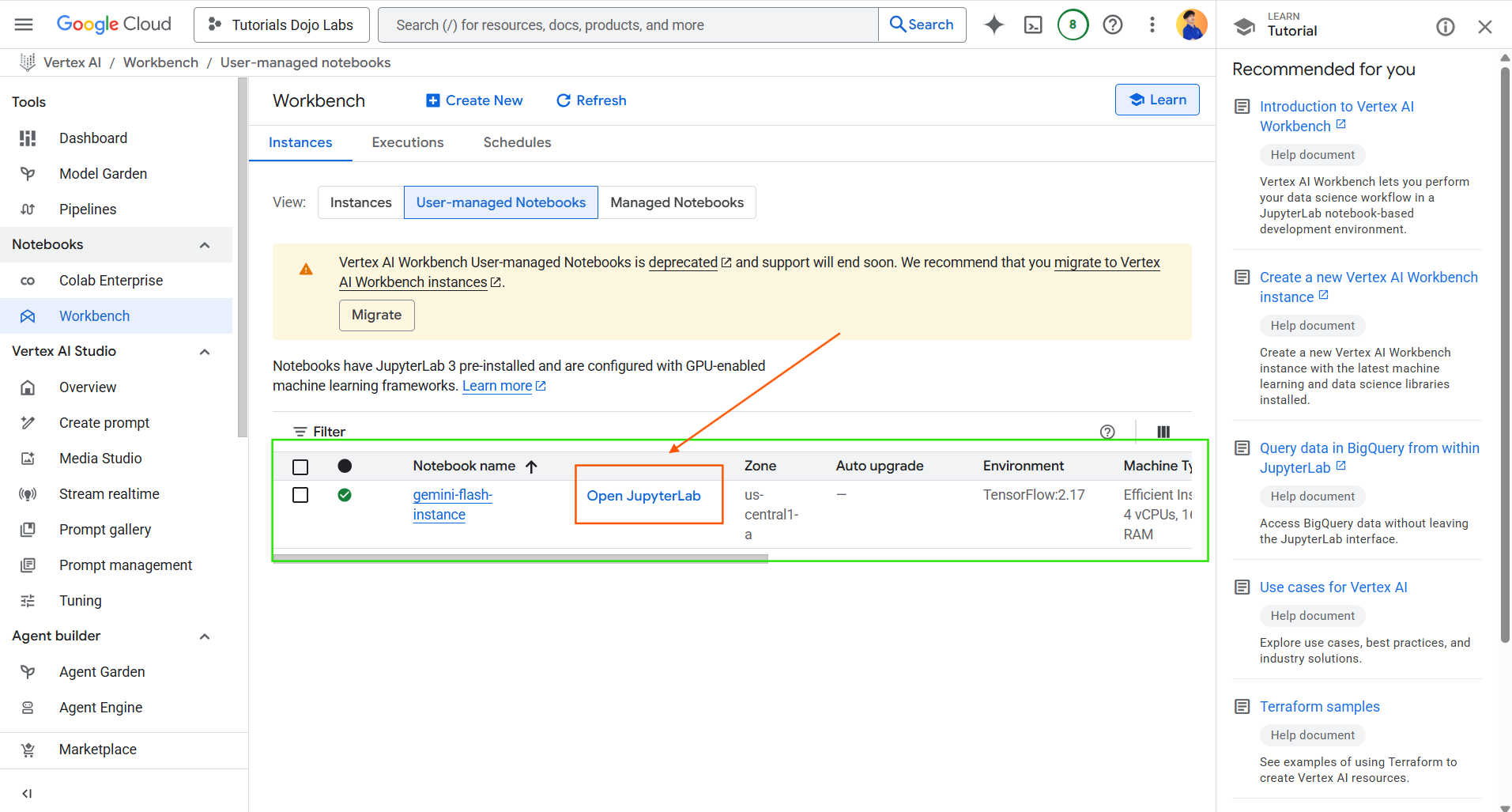Collapse the Agent builder section
The width and height of the screenshot is (1512, 812).
[x=205, y=636]
